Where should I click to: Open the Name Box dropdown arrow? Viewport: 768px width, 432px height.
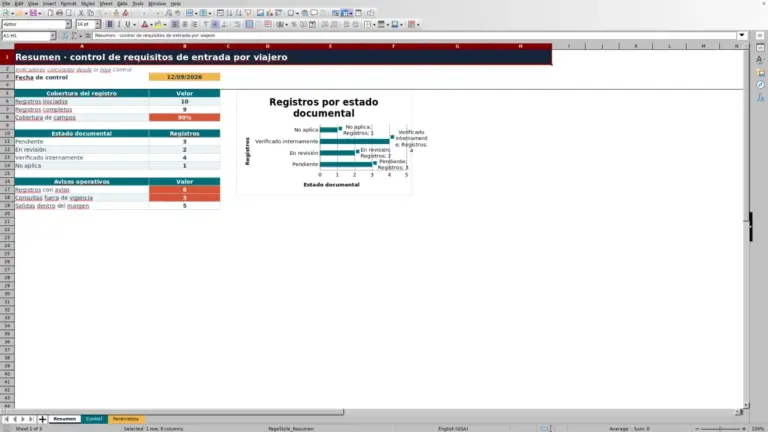point(53,36)
